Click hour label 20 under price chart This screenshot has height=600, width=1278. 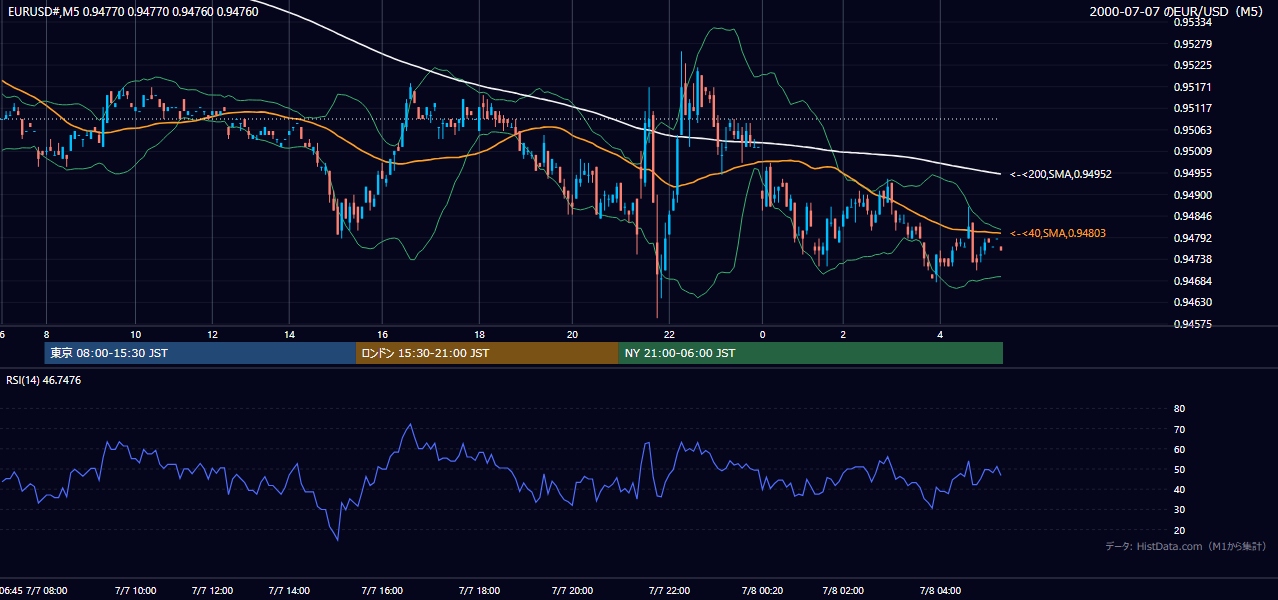(573, 334)
